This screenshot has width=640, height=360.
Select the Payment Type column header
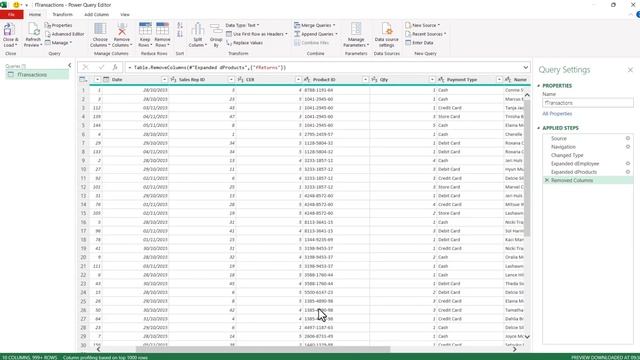(x=462, y=80)
